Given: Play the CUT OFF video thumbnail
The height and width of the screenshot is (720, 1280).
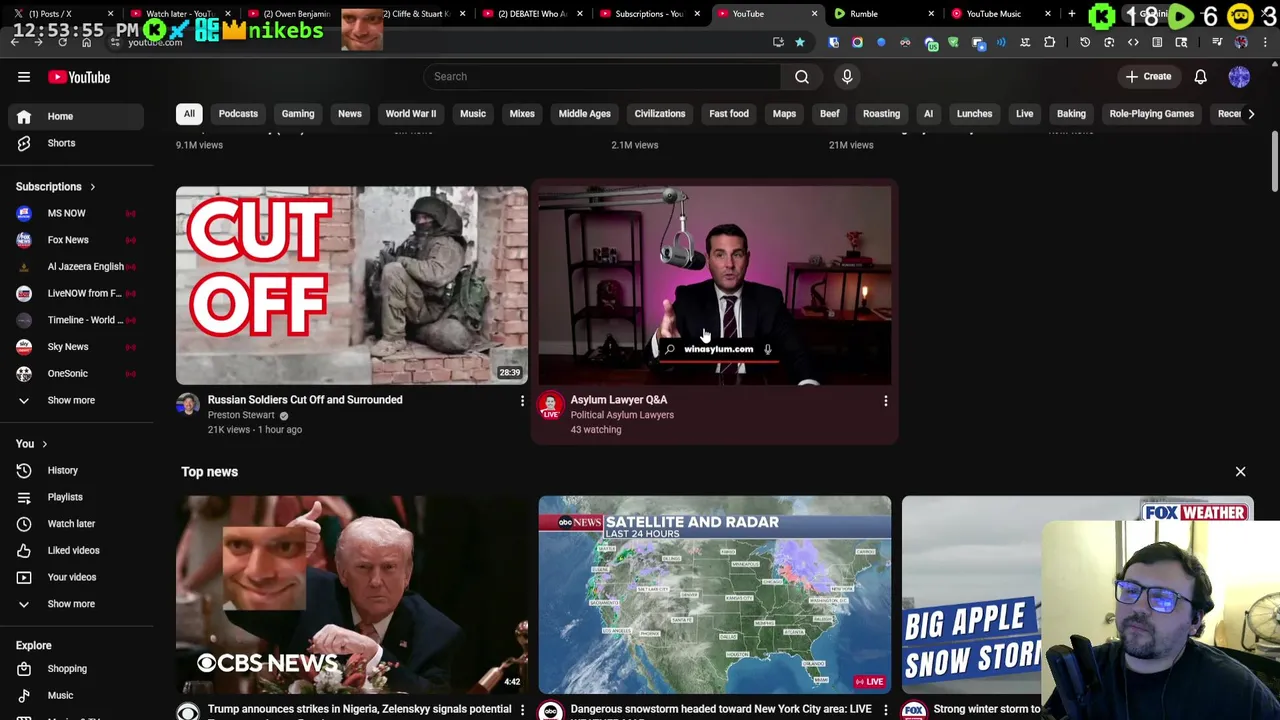Looking at the screenshot, I should click(352, 285).
